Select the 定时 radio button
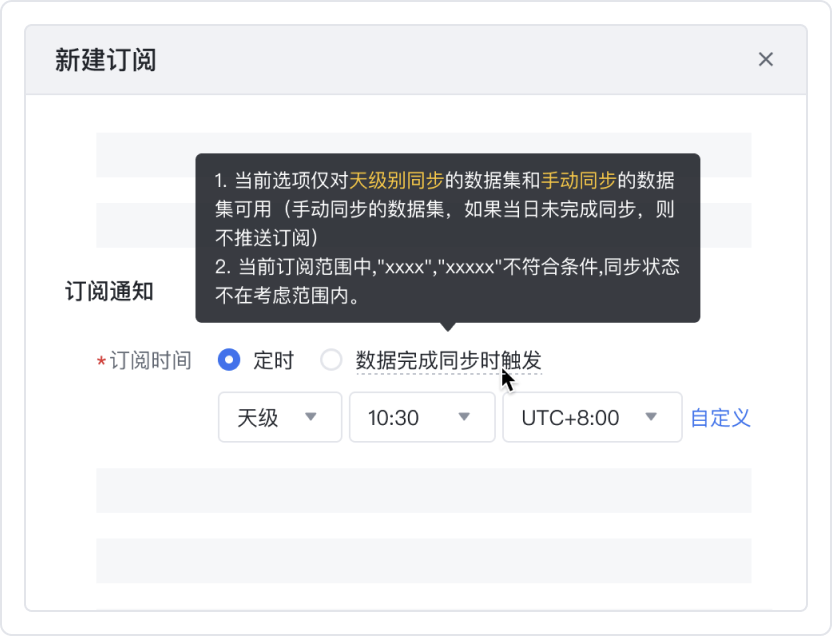This screenshot has height=636, width=832. coord(229,360)
